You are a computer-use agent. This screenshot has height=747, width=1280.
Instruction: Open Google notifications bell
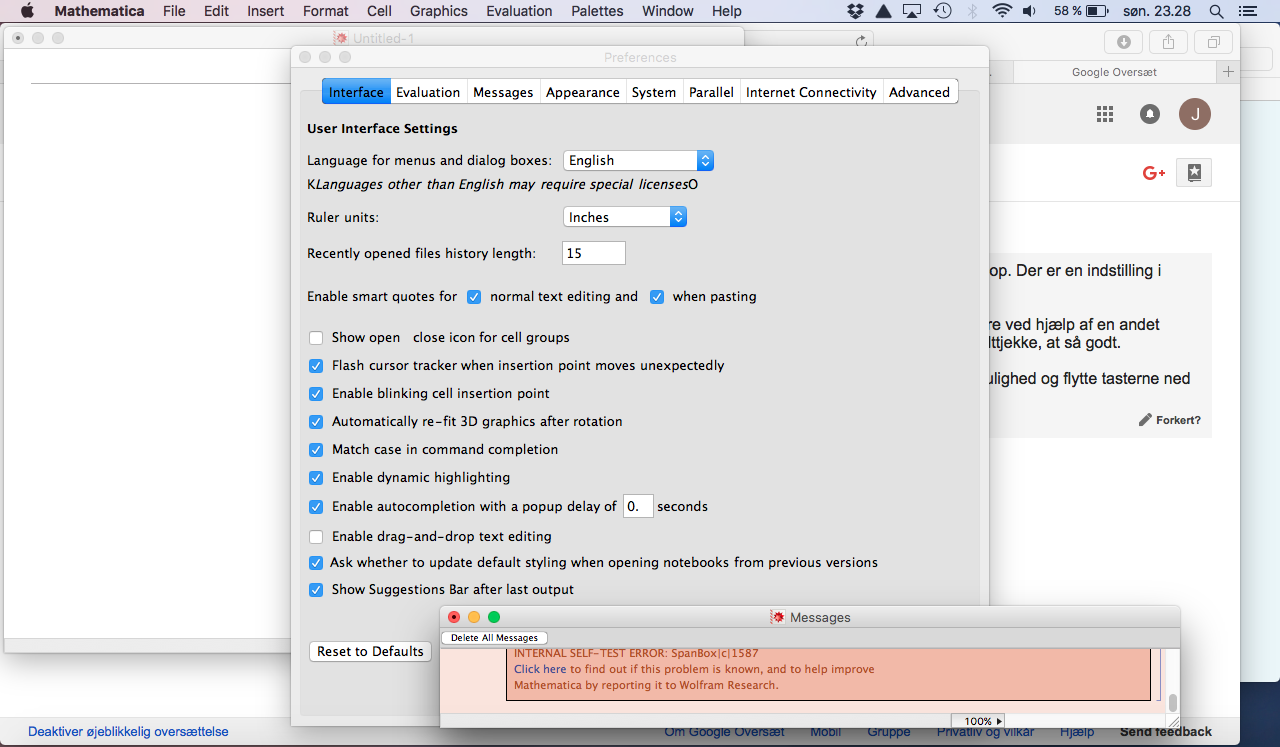pyautogui.click(x=1150, y=114)
